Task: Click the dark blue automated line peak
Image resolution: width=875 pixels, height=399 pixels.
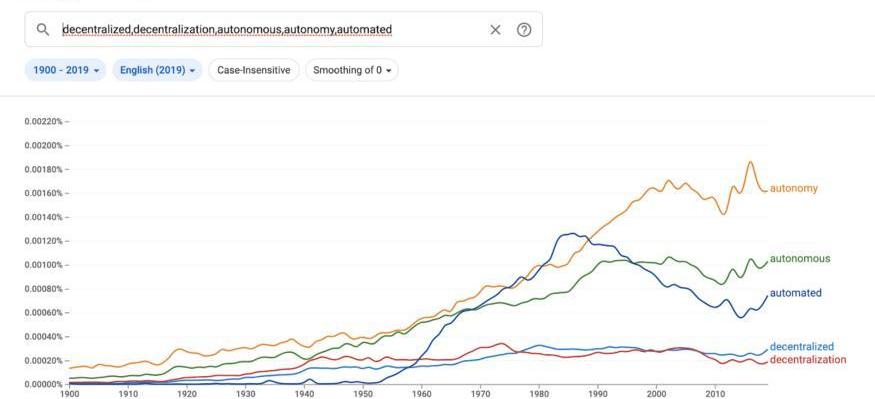Action: coord(571,234)
